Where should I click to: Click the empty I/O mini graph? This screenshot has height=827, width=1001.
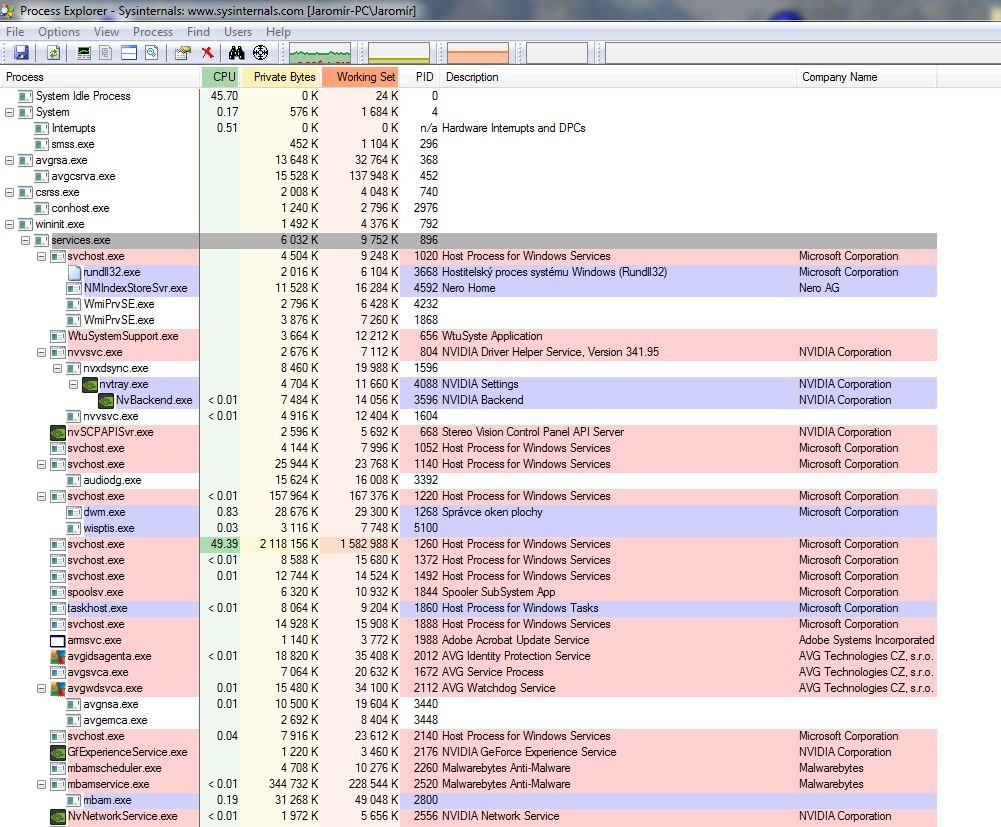pos(557,53)
